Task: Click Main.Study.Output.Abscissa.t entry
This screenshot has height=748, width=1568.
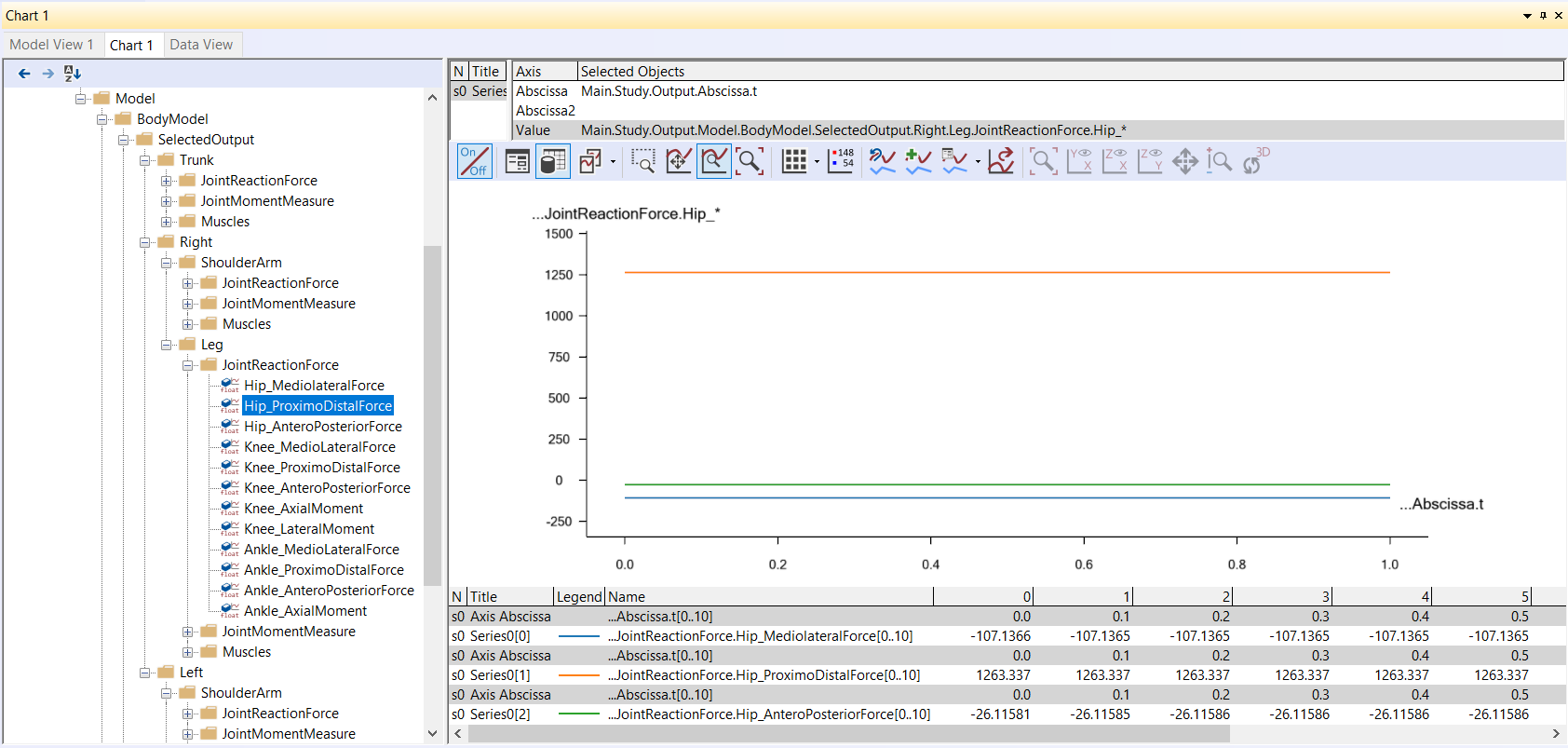Action: coord(669,91)
